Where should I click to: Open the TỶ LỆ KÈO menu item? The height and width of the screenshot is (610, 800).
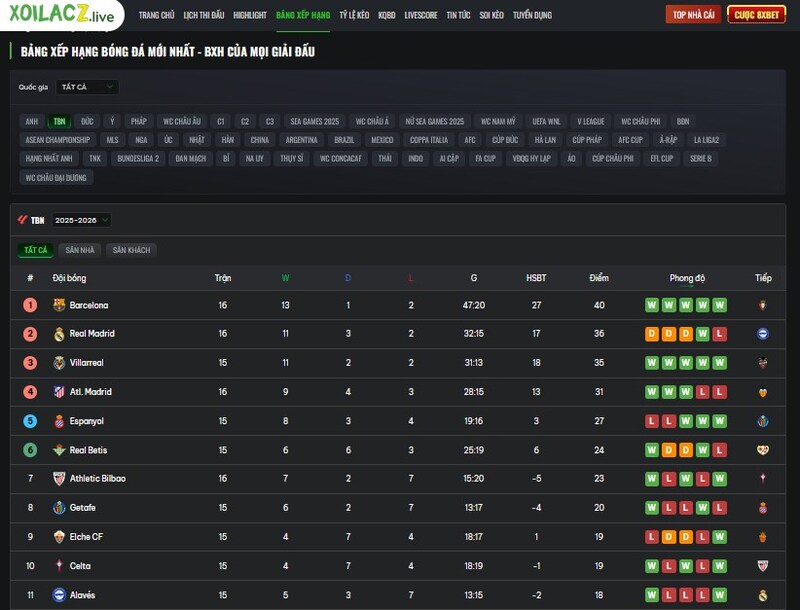point(354,16)
